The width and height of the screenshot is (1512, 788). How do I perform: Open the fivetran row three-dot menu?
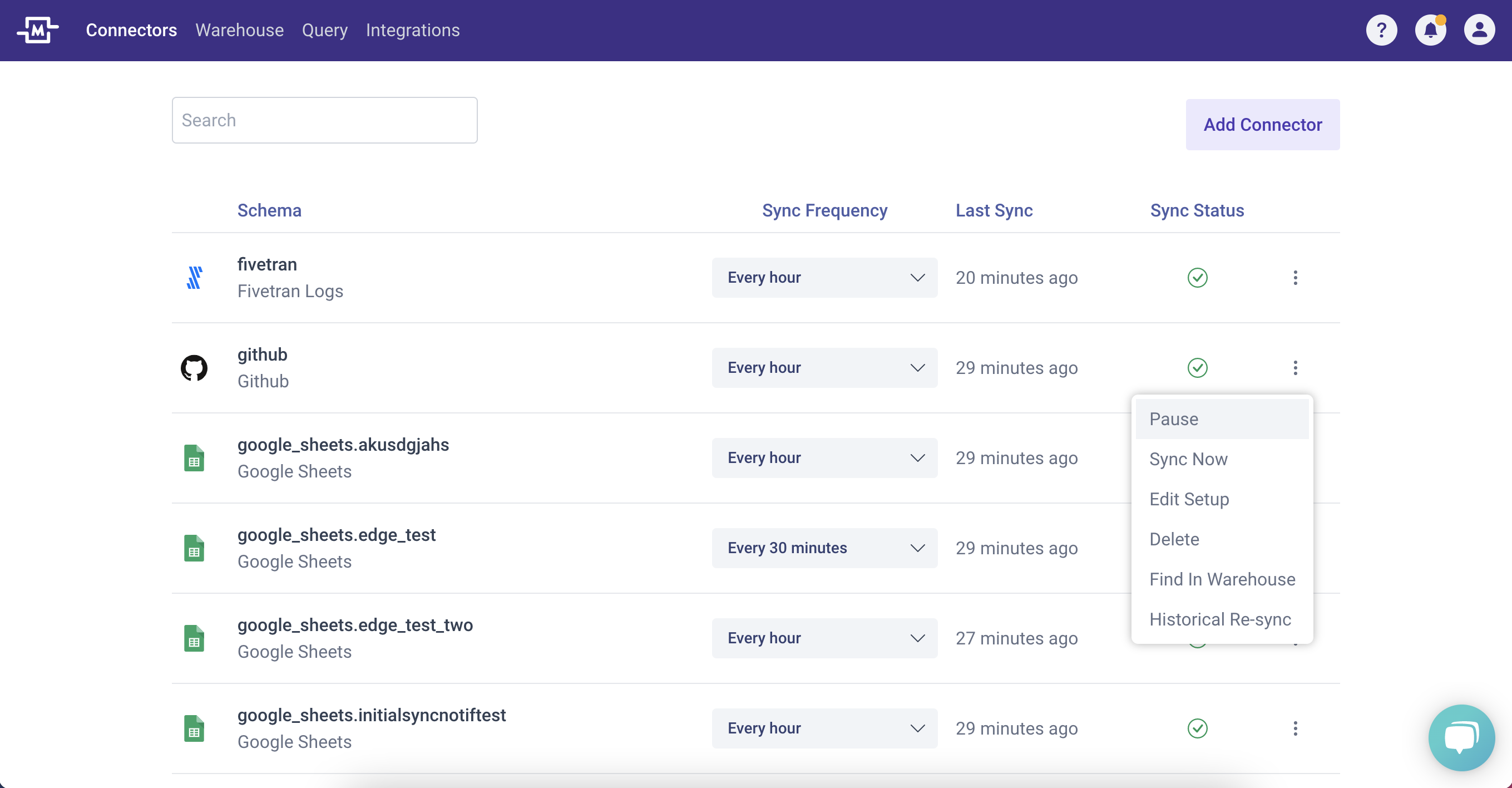(x=1296, y=278)
